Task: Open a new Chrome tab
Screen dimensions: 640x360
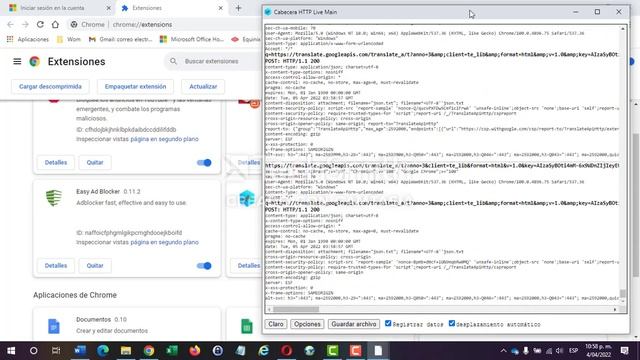Action: (x=238, y=8)
